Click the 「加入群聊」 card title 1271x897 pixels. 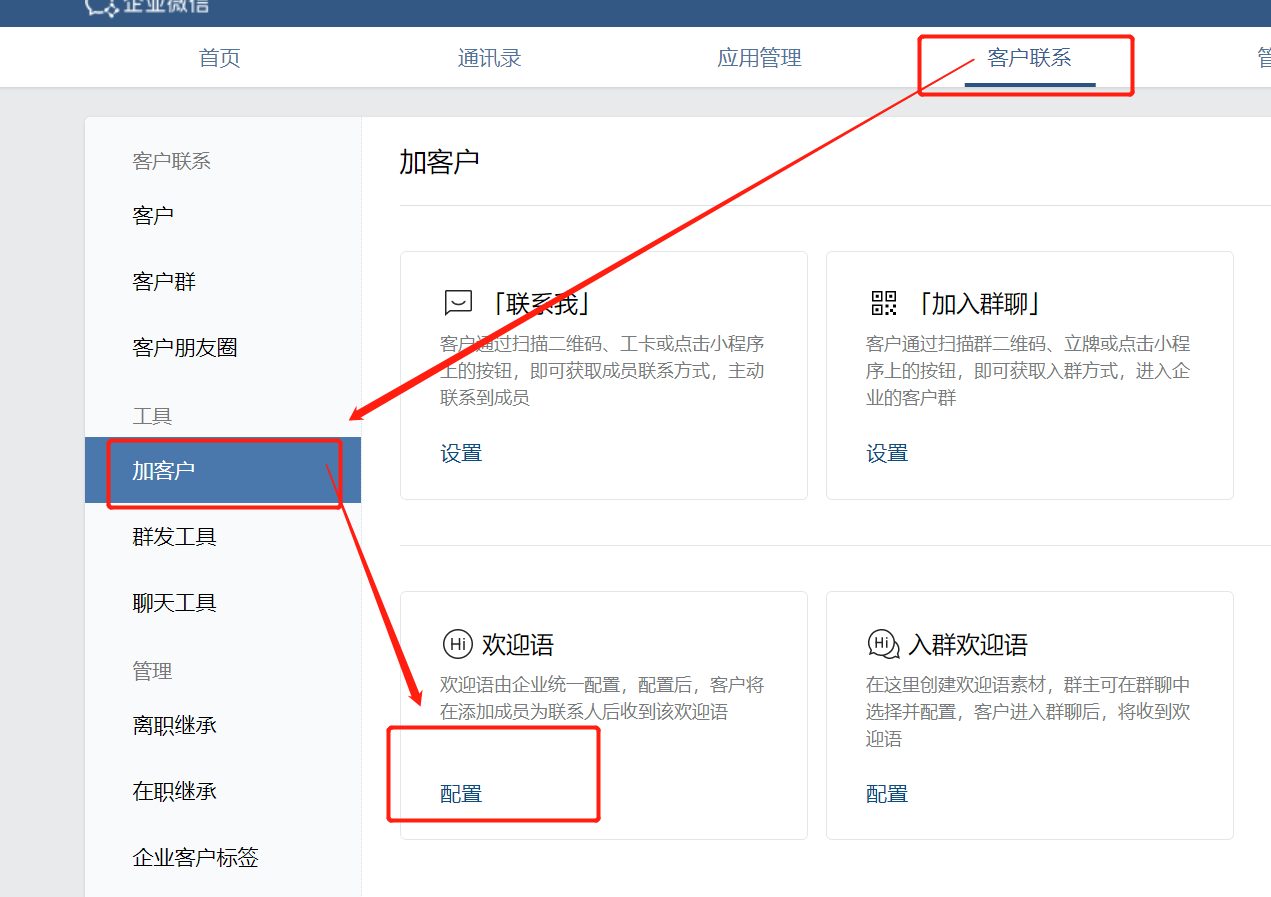(981, 304)
